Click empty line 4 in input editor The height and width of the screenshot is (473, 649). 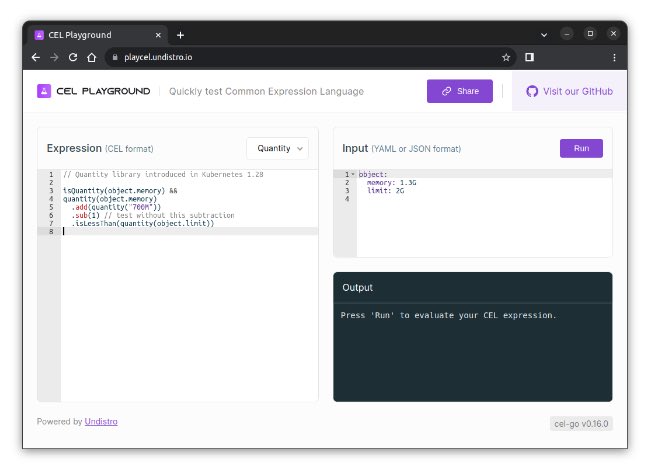click(x=484, y=199)
